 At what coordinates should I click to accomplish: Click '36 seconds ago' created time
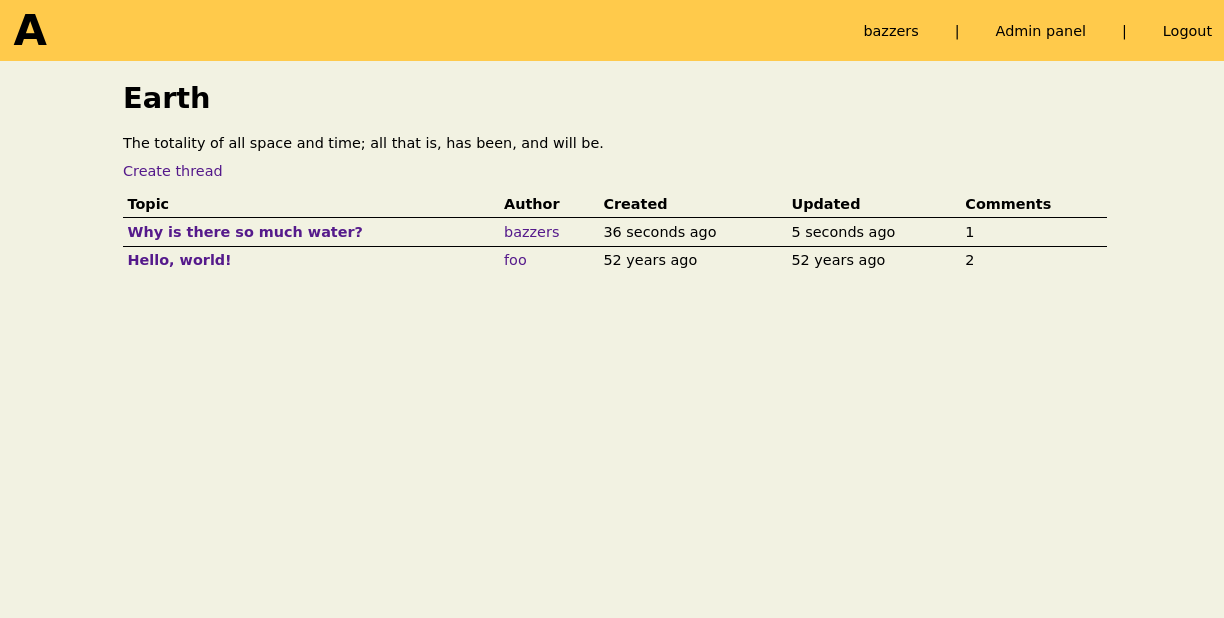point(660,232)
